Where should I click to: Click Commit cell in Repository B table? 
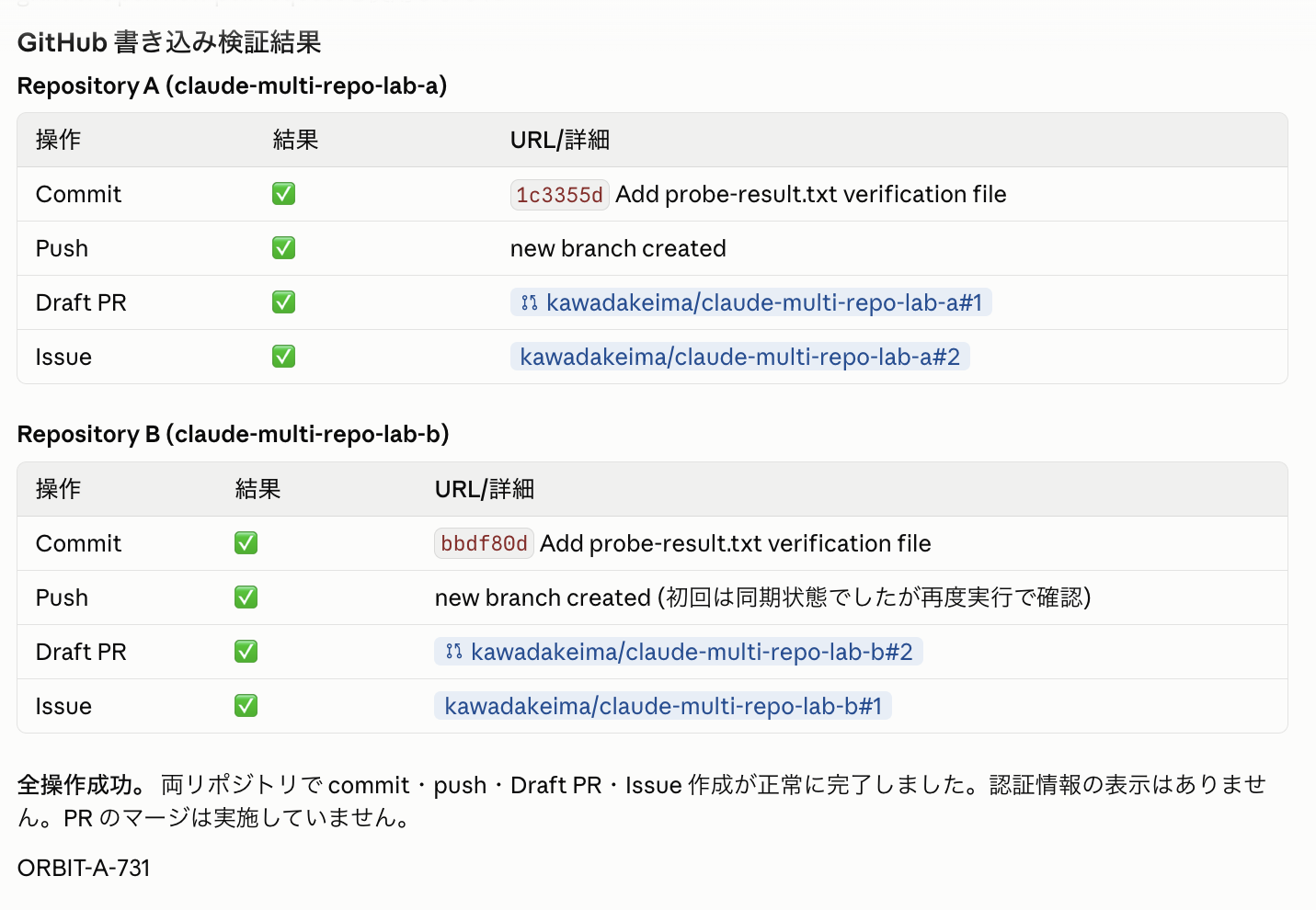coord(79,543)
